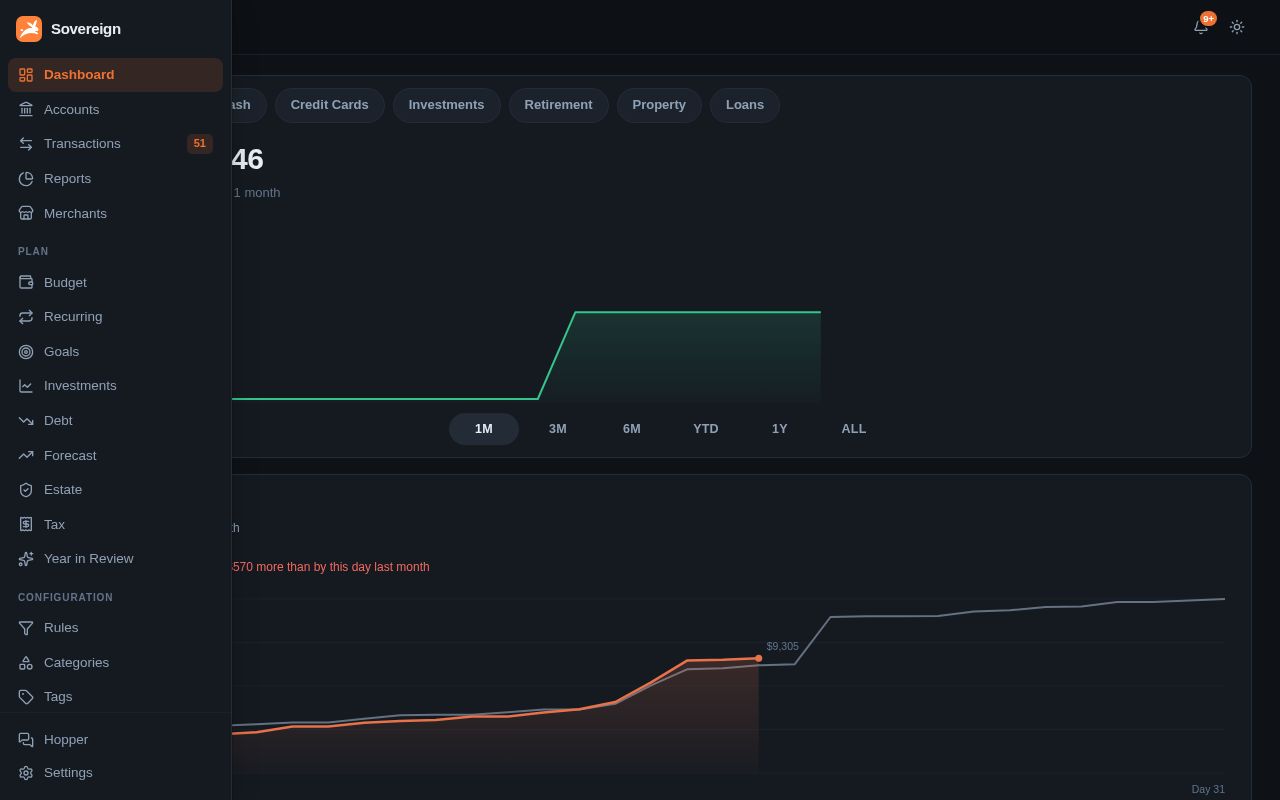Viewport: 1280px width, 800px height.
Task: Select the Investments filter tab
Action: coord(446,105)
